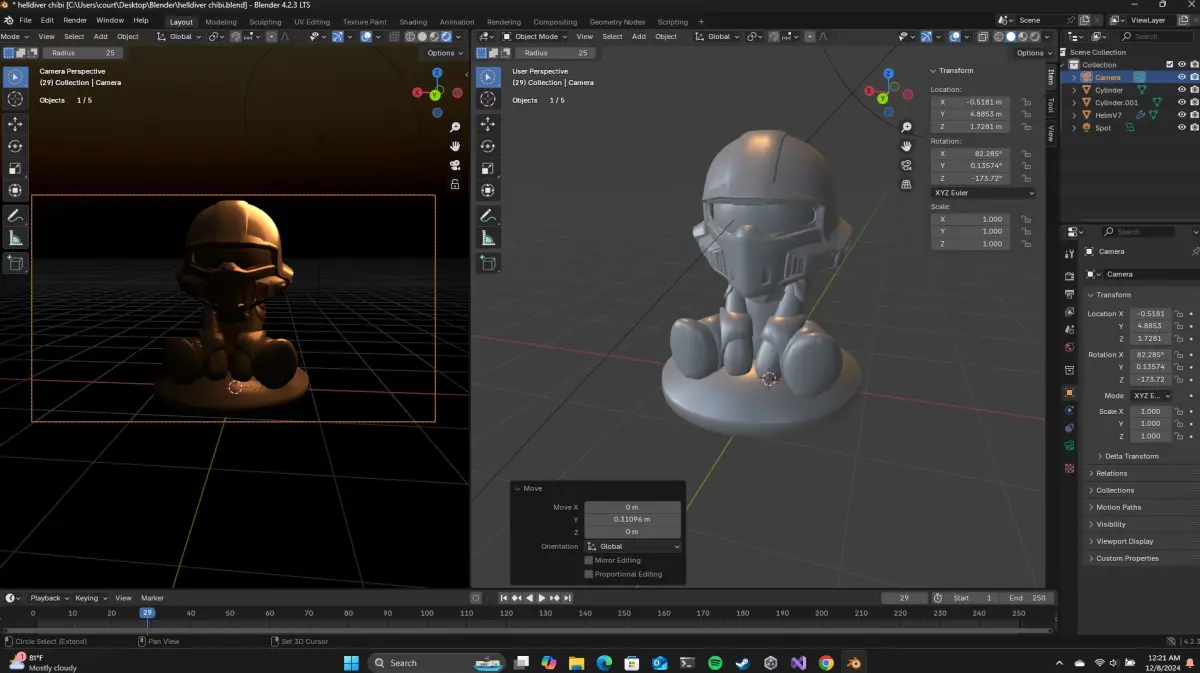Open the File menu
The width and height of the screenshot is (1200, 673).
click(x=25, y=20)
